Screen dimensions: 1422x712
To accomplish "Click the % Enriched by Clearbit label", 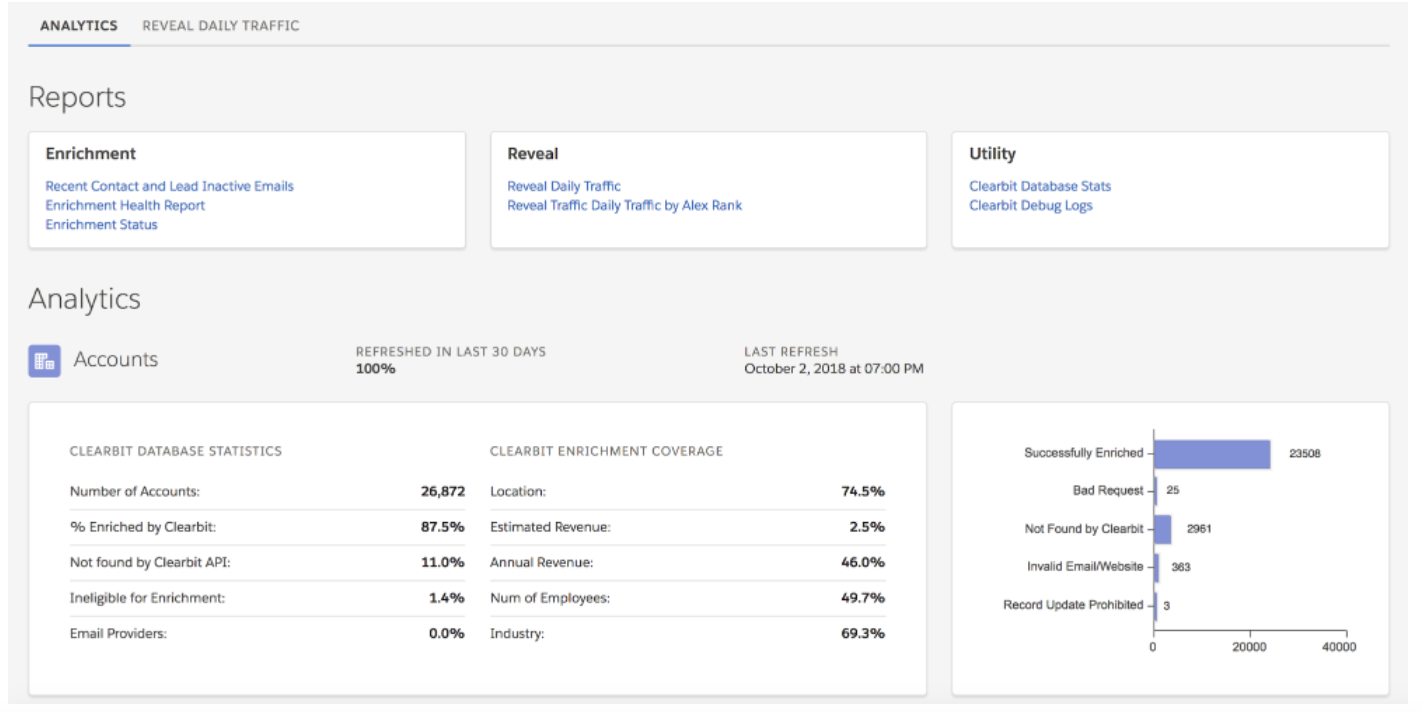I will tap(143, 527).
